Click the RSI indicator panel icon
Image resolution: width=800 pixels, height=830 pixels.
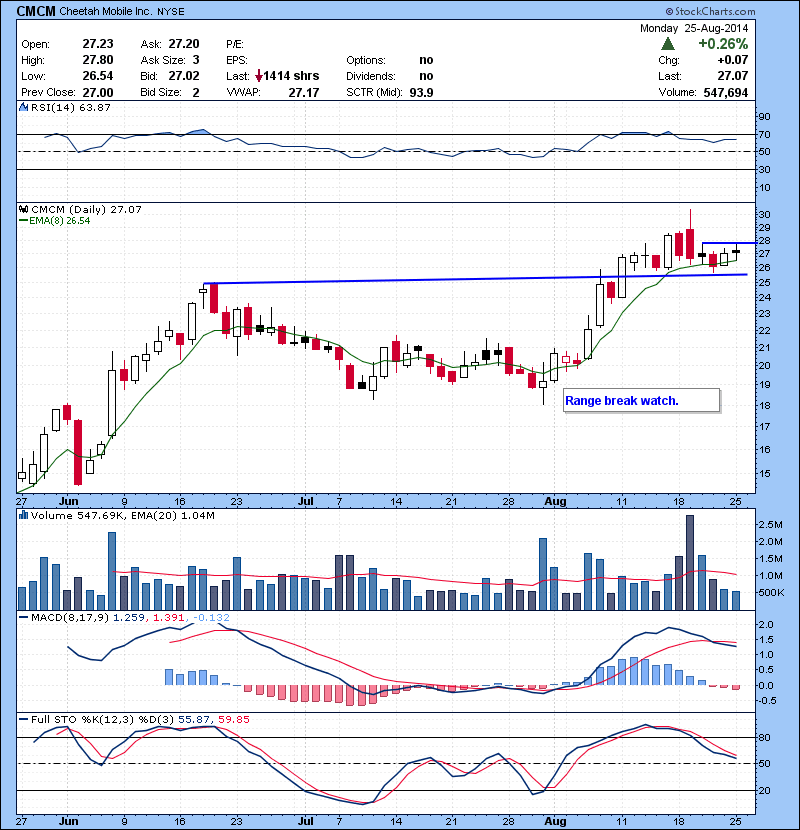tap(24, 107)
